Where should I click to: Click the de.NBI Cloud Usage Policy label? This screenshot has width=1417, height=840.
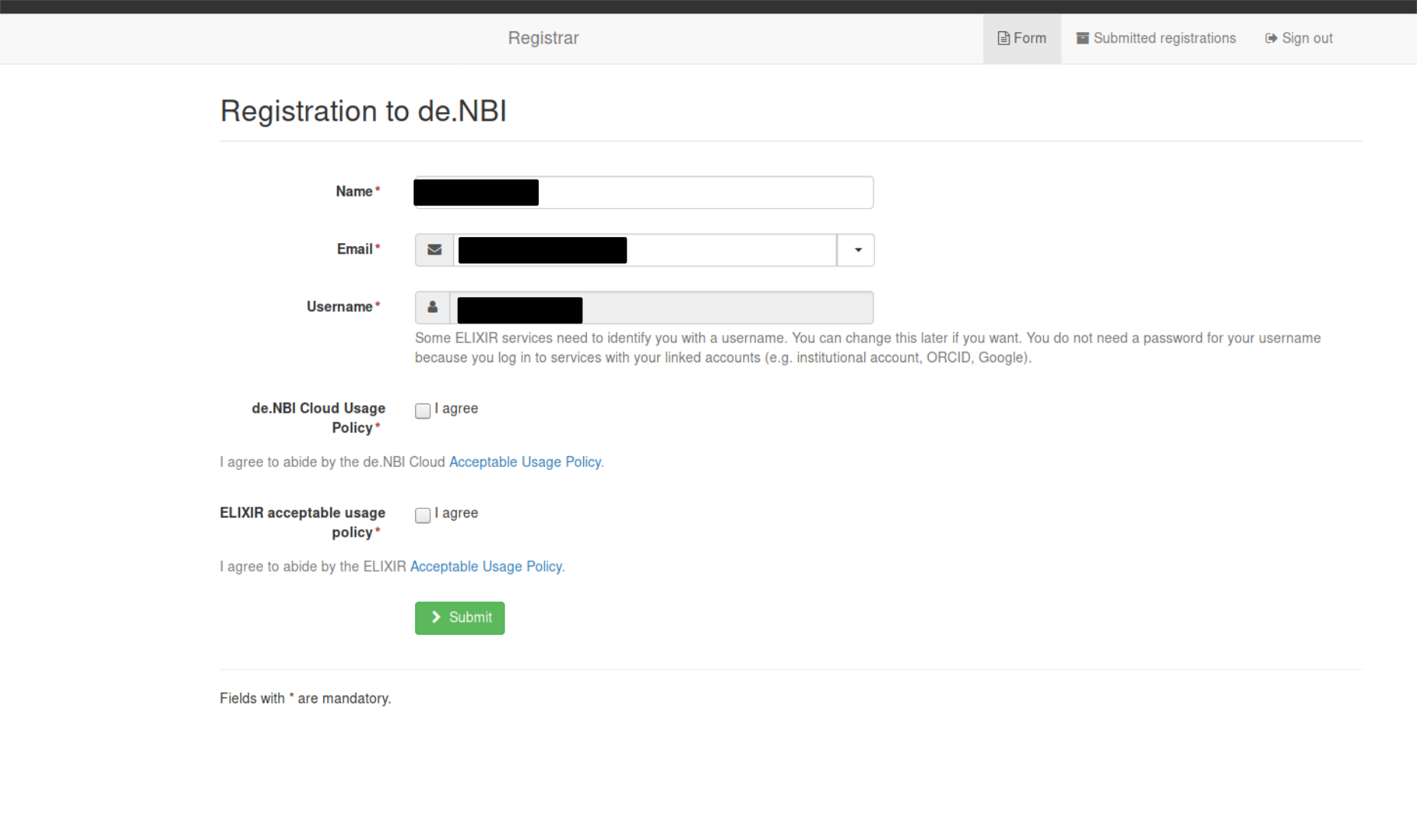coord(319,418)
